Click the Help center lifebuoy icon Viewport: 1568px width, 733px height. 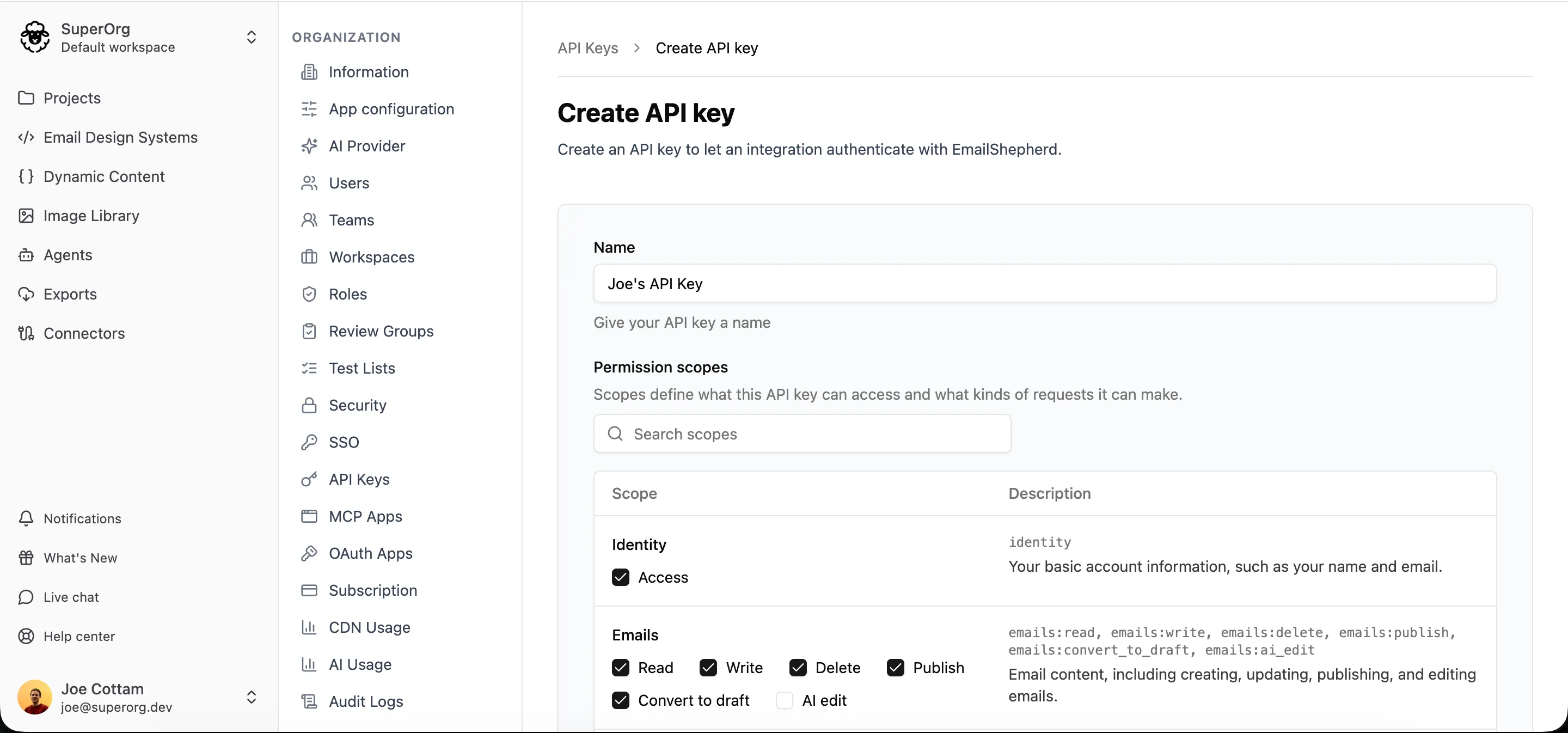coord(26,637)
